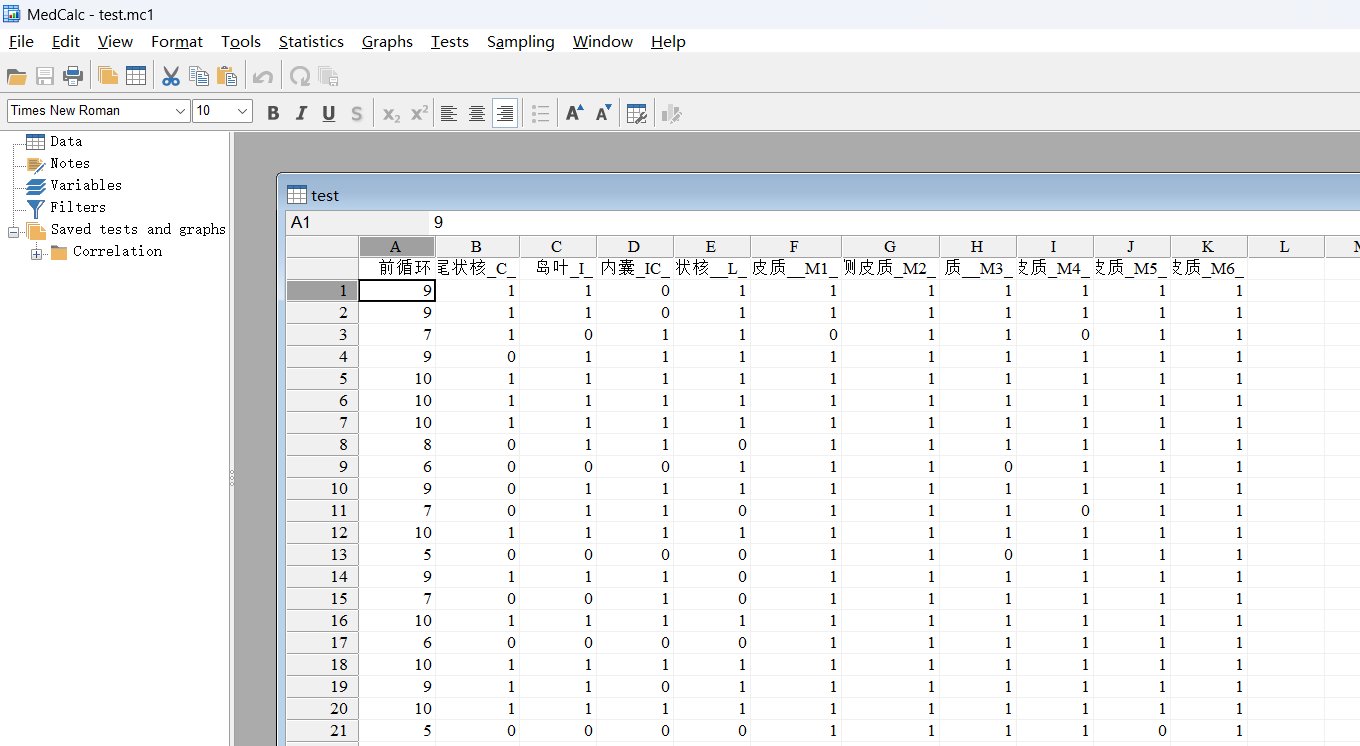This screenshot has width=1360, height=746.
Task: Open the Tests menu
Action: tap(450, 41)
